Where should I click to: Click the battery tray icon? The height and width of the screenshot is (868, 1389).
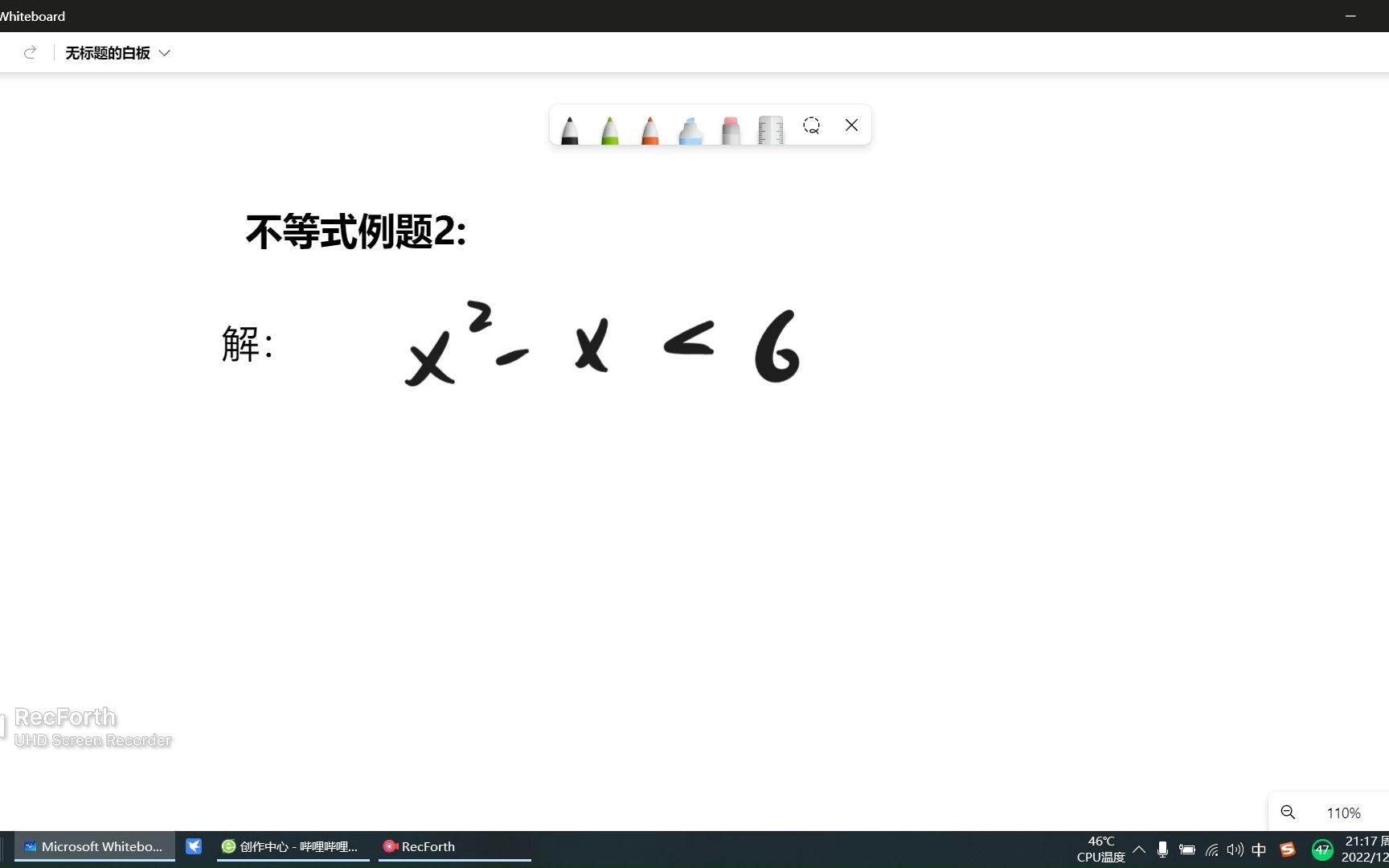(1186, 850)
